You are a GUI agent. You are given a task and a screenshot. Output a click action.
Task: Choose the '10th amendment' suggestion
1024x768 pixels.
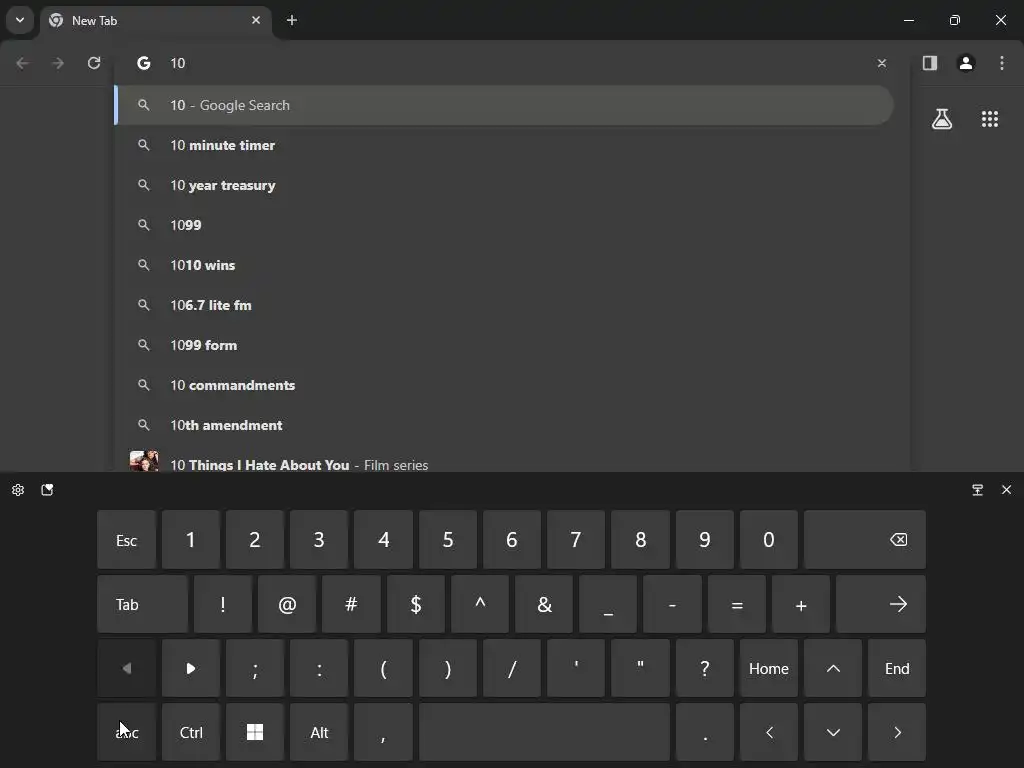(504, 425)
